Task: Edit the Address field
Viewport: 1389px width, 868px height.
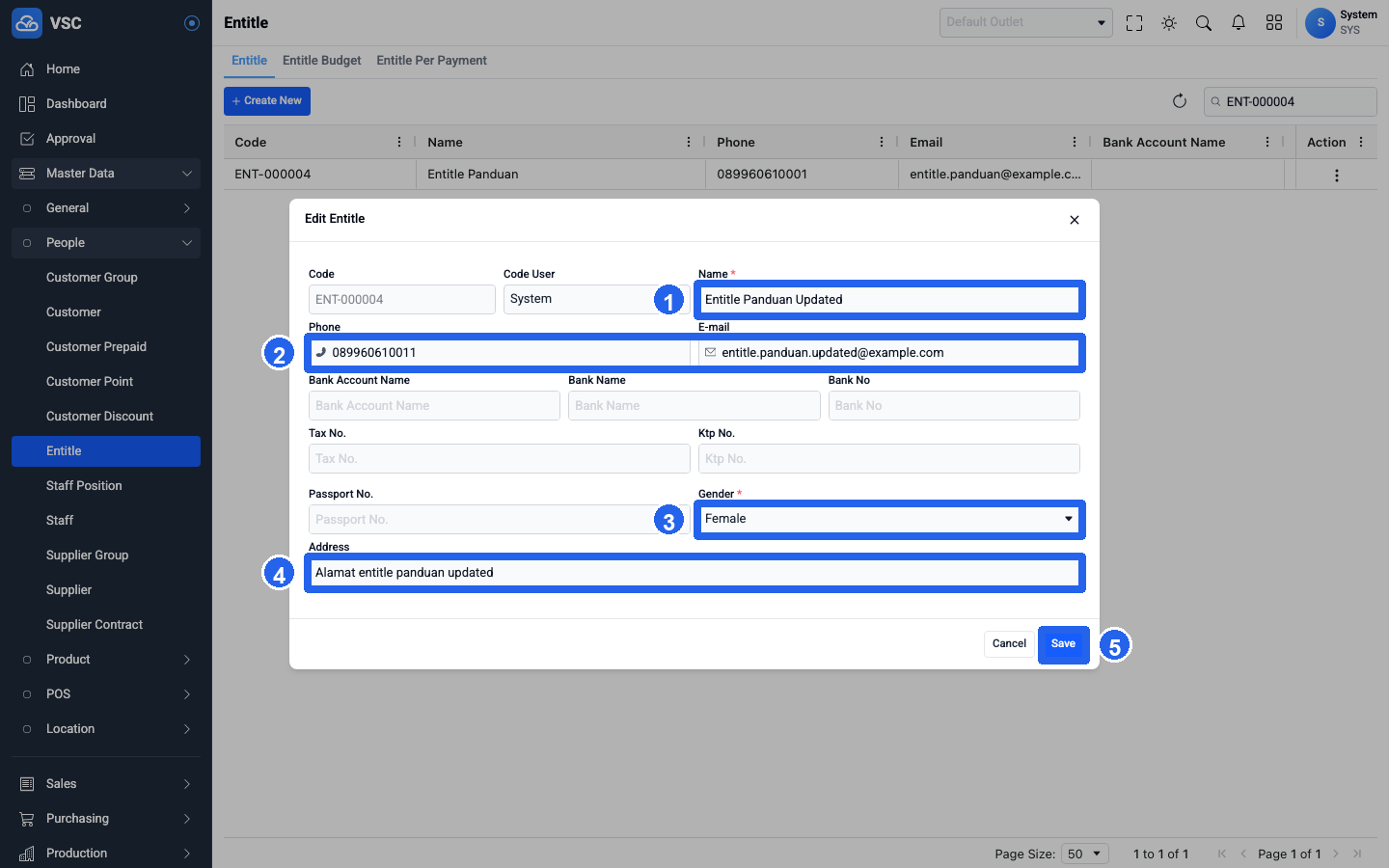Action: (694, 573)
